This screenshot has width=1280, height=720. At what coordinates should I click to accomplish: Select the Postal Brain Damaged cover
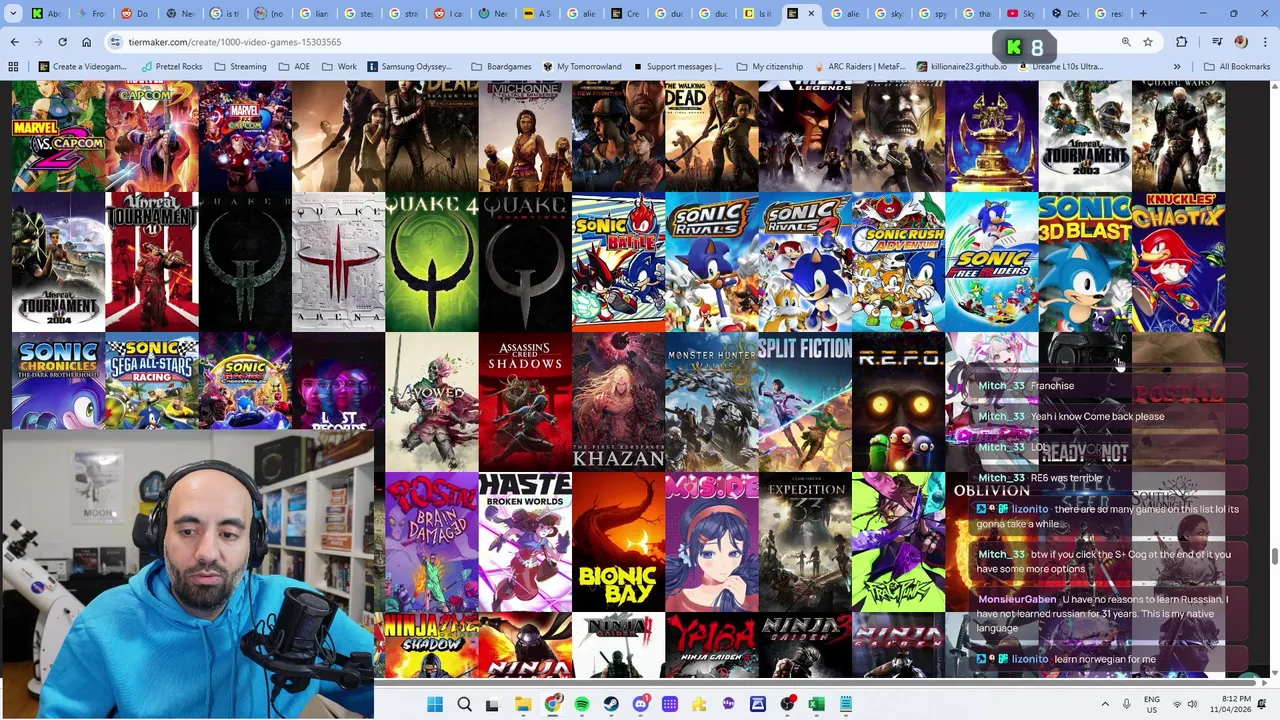pyautogui.click(x=432, y=542)
